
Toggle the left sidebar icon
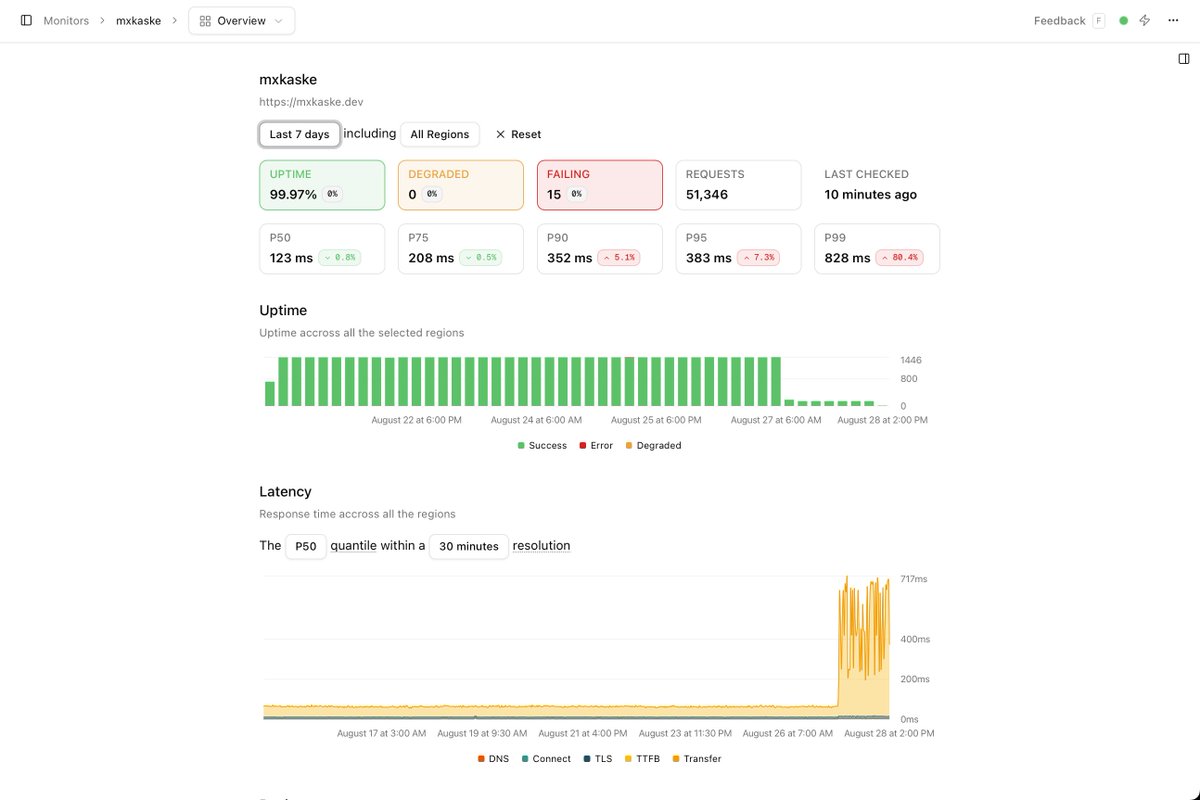pyautogui.click(x=26, y=20)
